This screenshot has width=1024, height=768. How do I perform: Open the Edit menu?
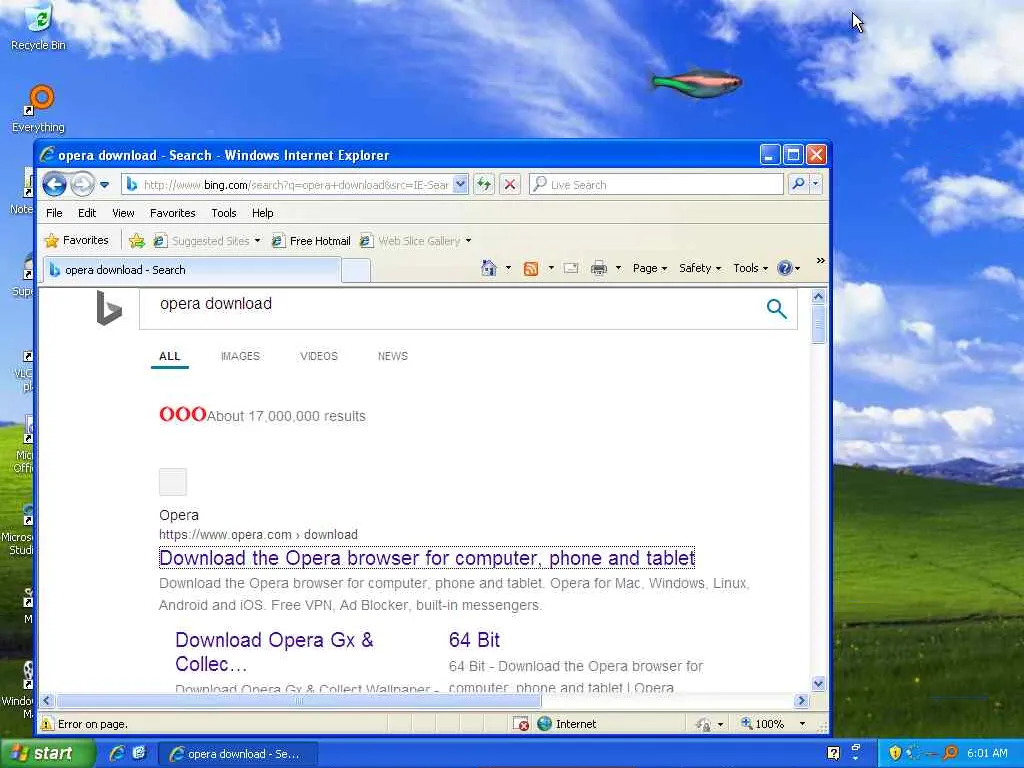click(87, 213)
